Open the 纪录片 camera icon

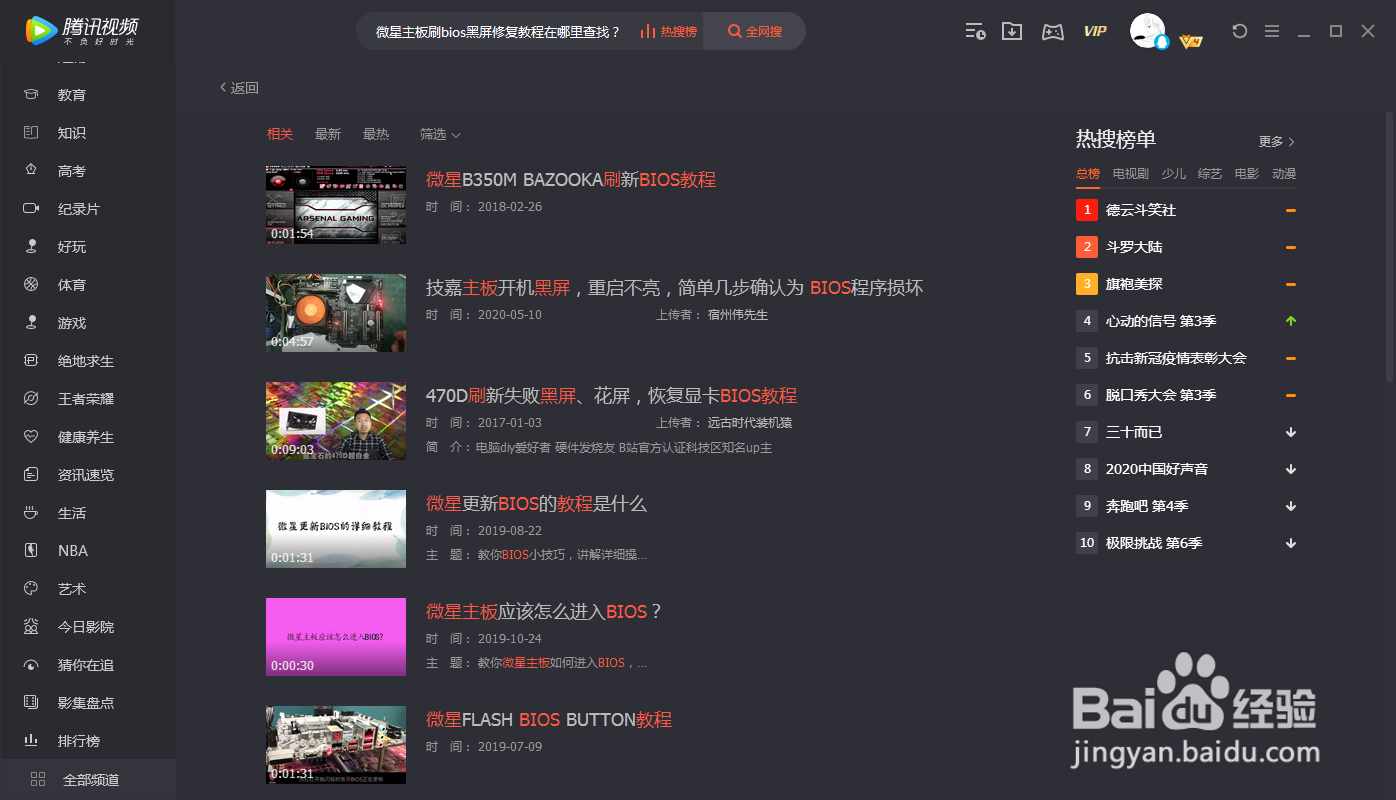(x=31, y=209)
